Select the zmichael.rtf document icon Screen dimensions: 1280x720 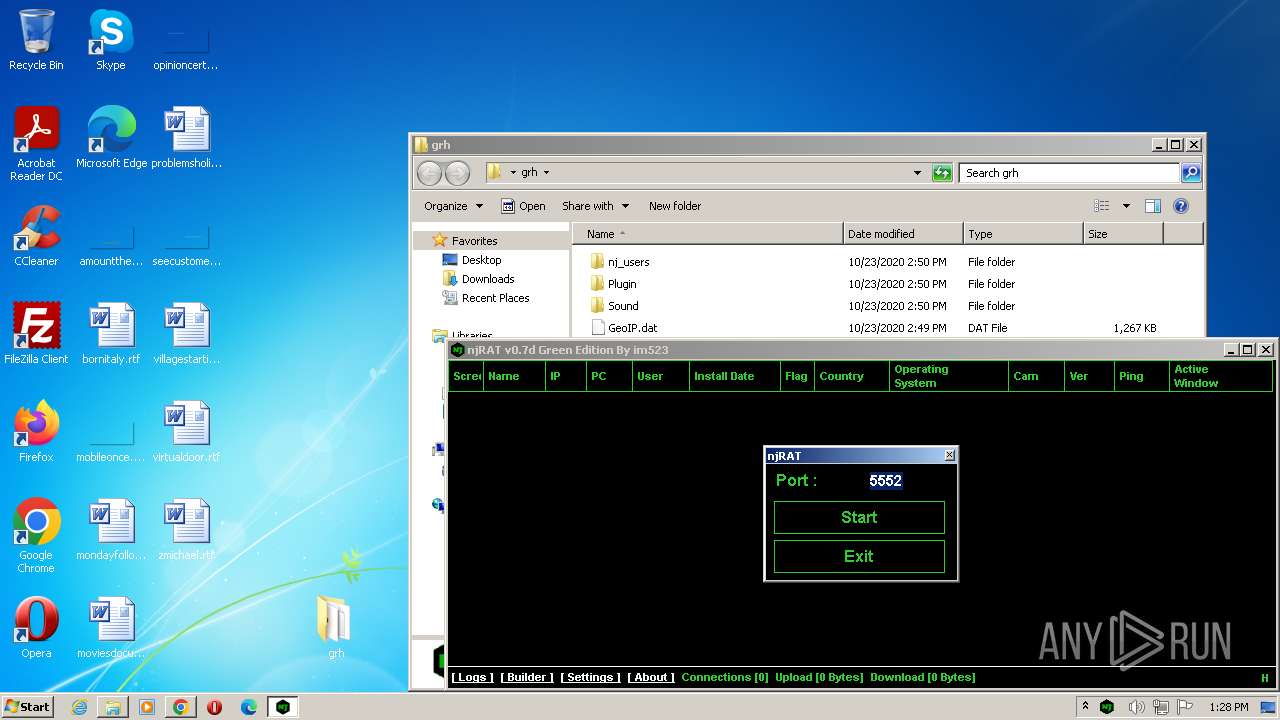(x=186, y=530)
